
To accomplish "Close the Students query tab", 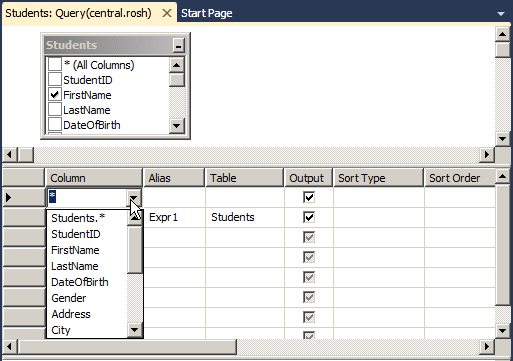I will pos(167,13).
